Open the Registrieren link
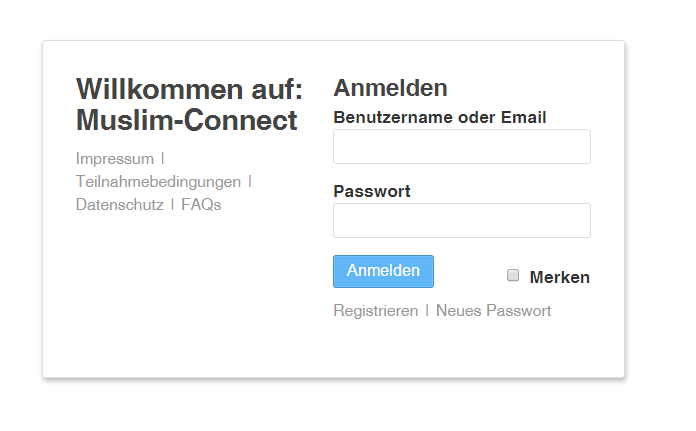Screen dimensions: 696x431 coord(375,310)
